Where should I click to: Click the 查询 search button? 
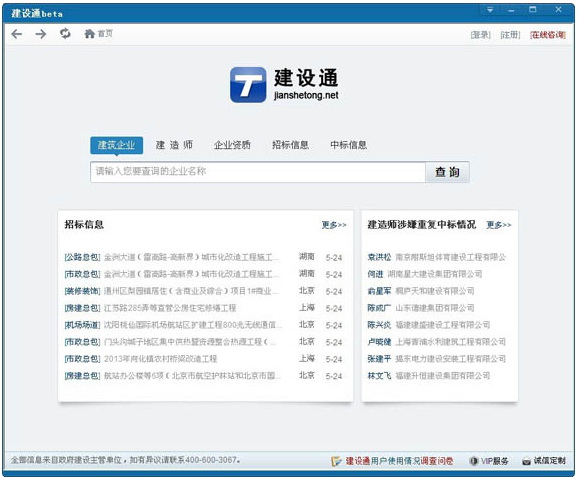pyautogui.click(x=447, y=172)
